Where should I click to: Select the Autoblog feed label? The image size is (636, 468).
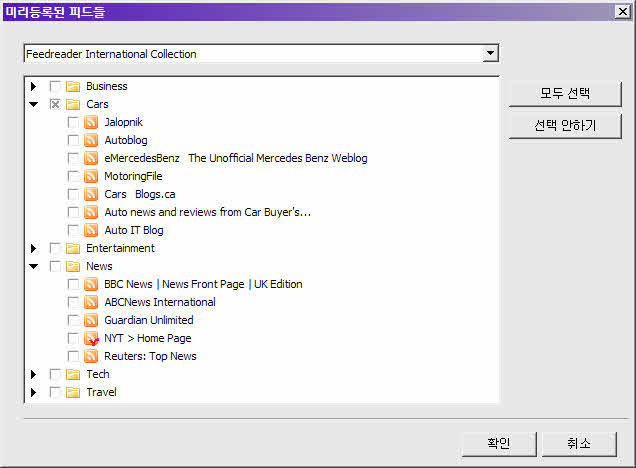pos(126,140)
